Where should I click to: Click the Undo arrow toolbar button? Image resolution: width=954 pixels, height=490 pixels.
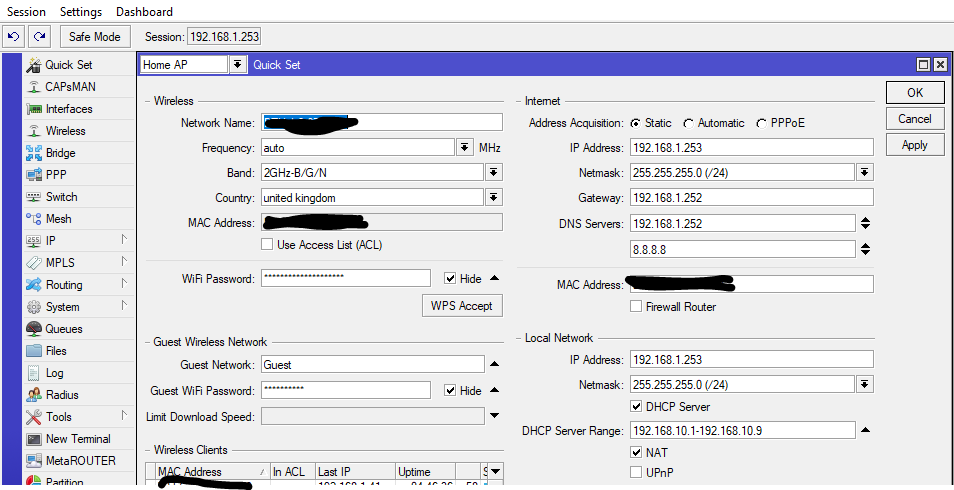[x=13, y=37]
